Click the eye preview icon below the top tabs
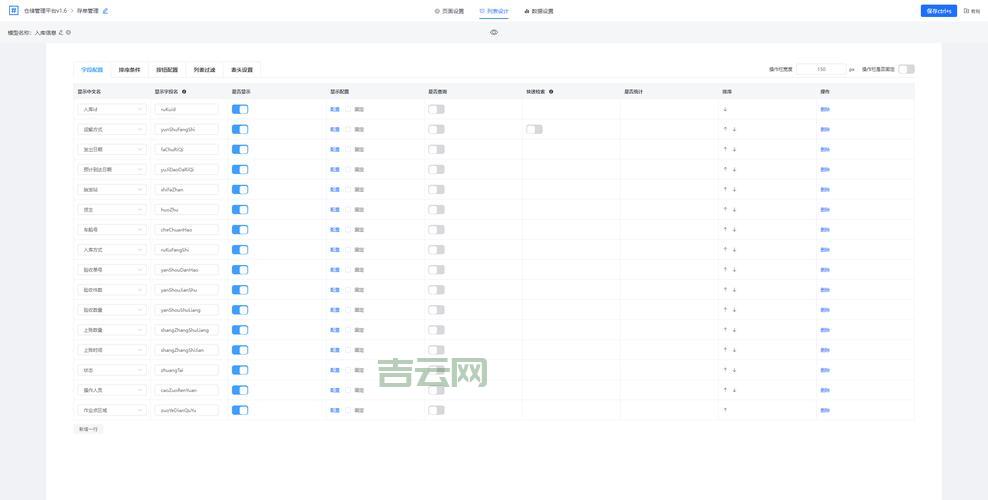Screen dimensions: 988x500 click(494, 32)
